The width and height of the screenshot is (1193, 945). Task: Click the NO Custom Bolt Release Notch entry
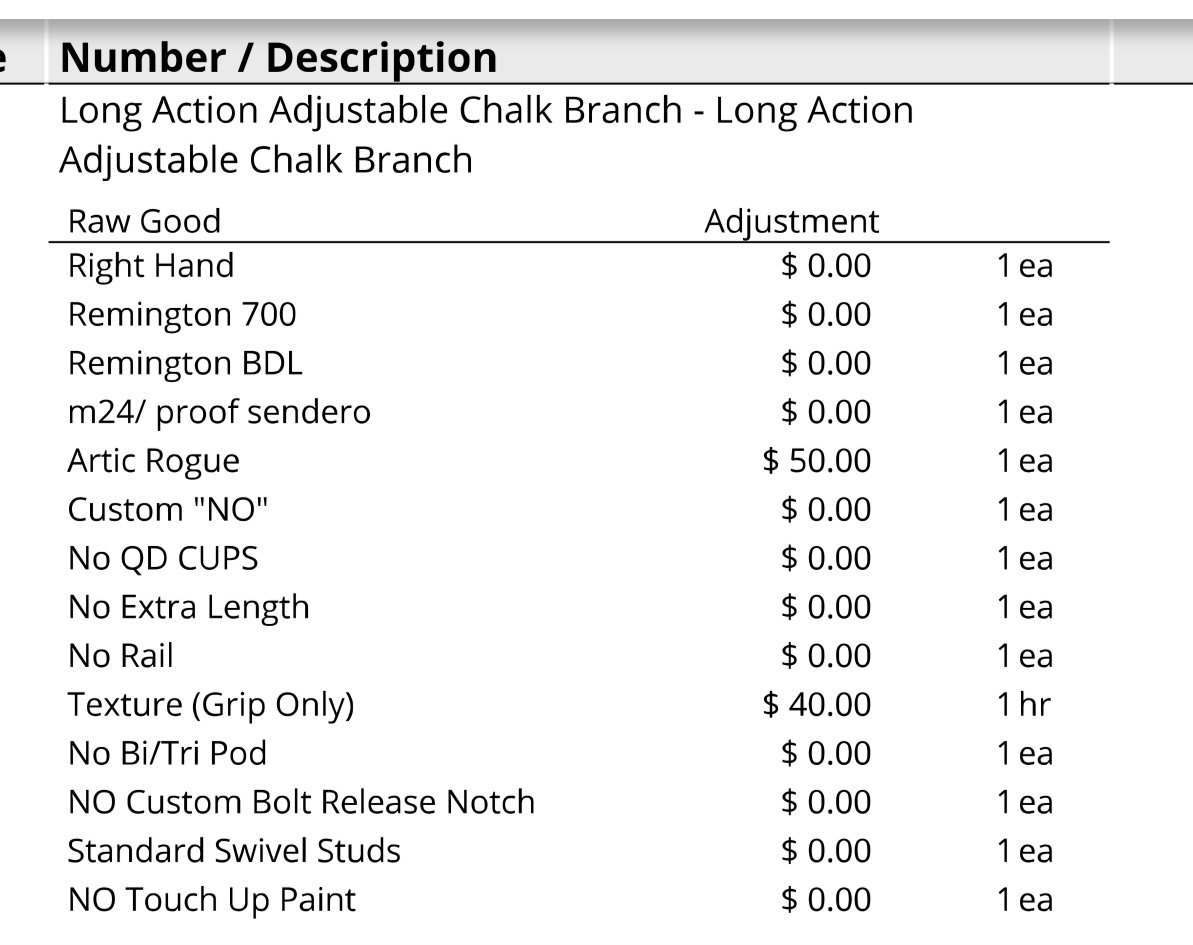point(301,802)
